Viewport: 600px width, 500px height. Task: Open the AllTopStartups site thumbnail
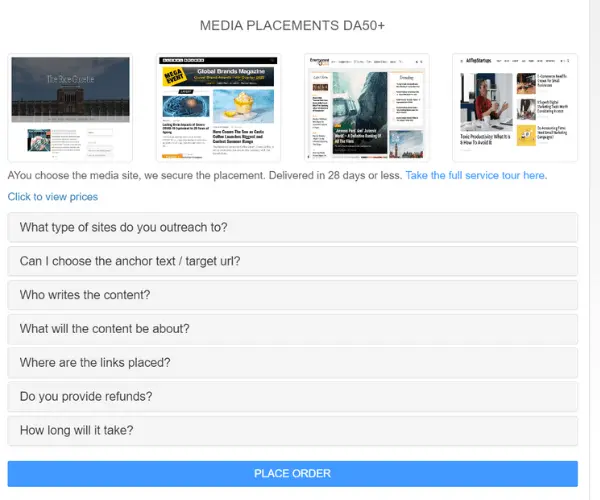[515, 108]
